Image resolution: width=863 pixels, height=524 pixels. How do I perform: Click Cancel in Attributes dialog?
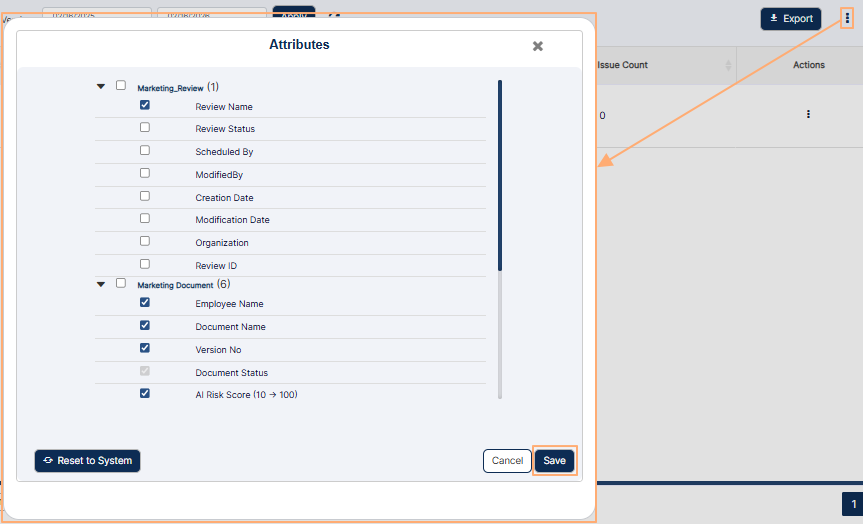[x=507, y=461]
